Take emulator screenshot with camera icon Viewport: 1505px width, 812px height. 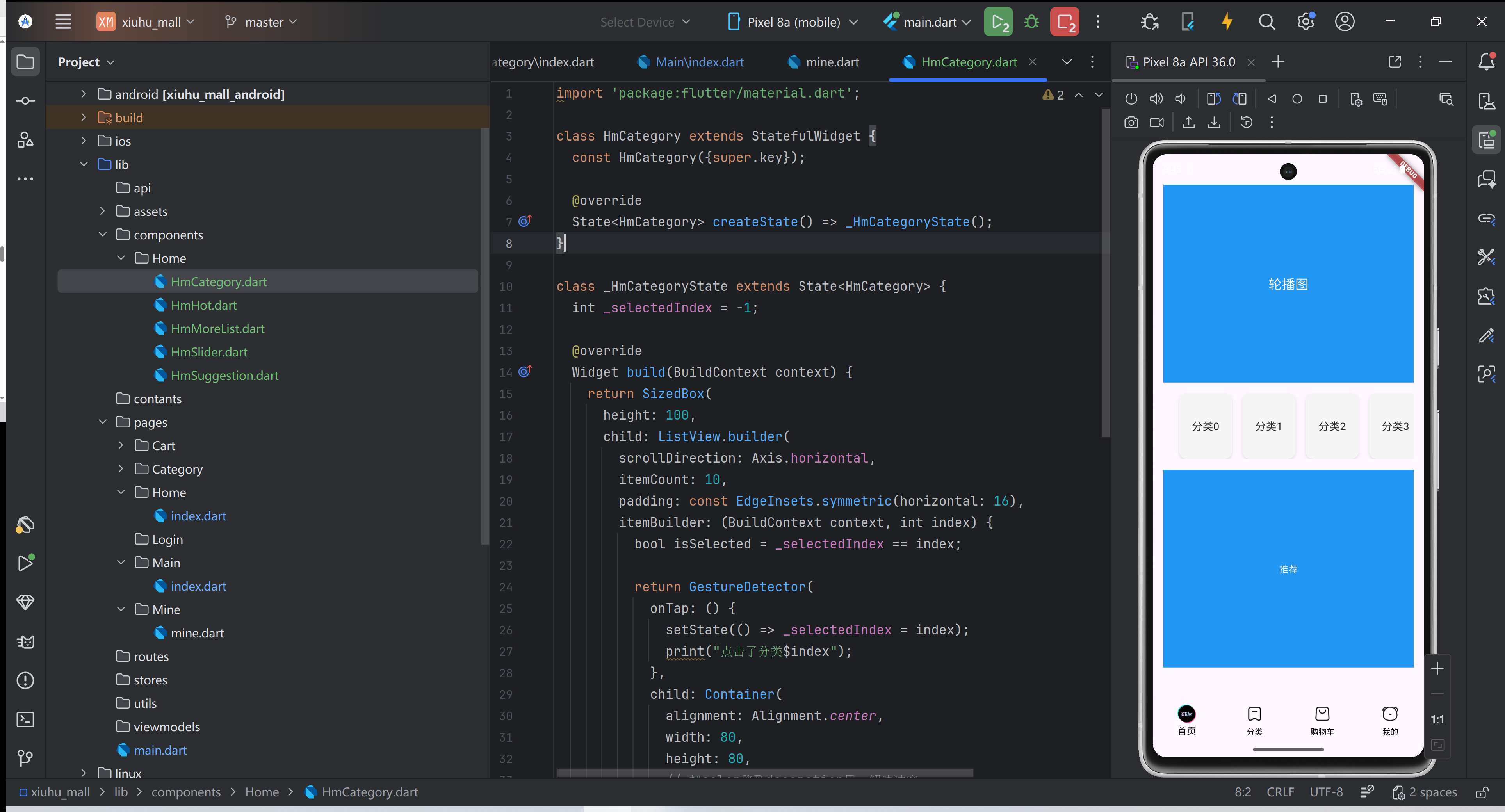click(1131, 123)
